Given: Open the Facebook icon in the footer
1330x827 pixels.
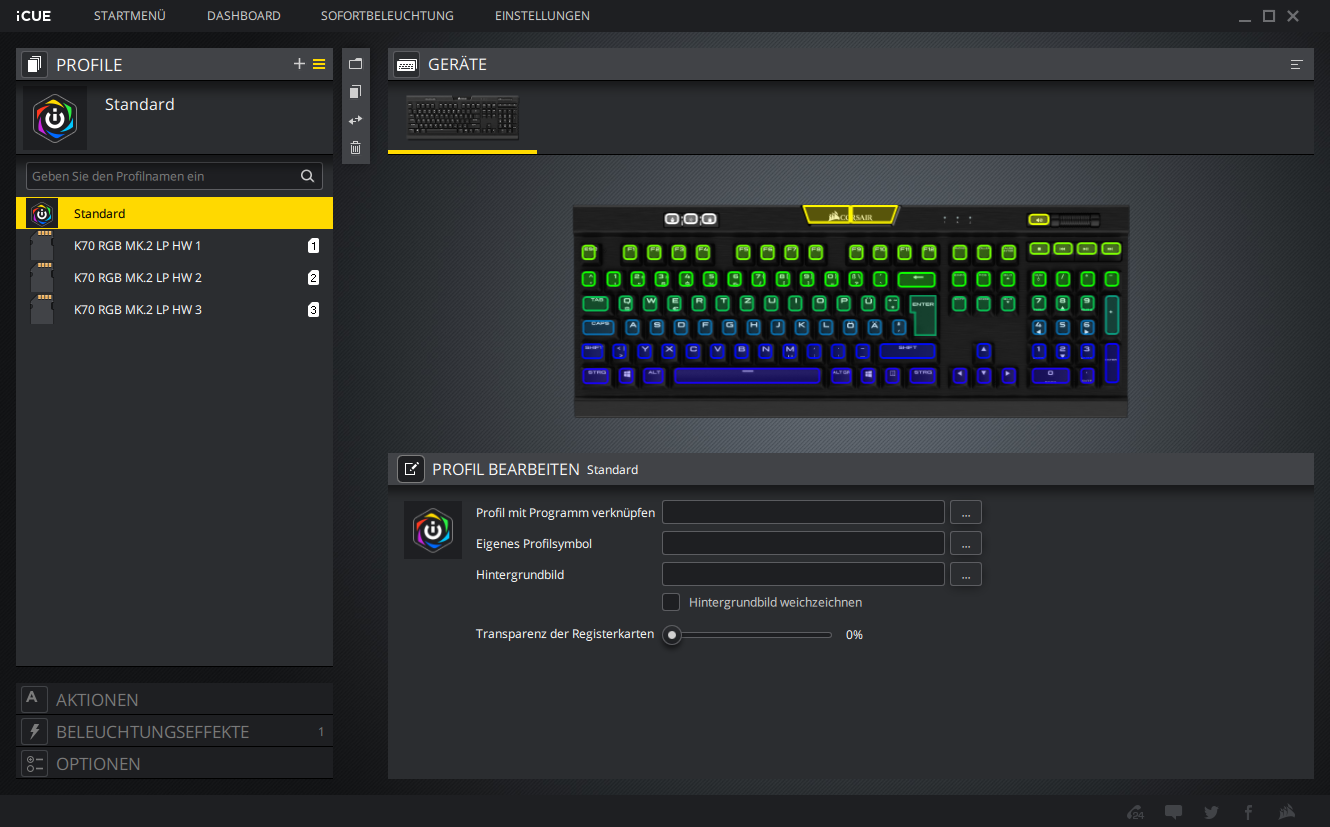Looking at the screenshot, I should pos(1248,812).
